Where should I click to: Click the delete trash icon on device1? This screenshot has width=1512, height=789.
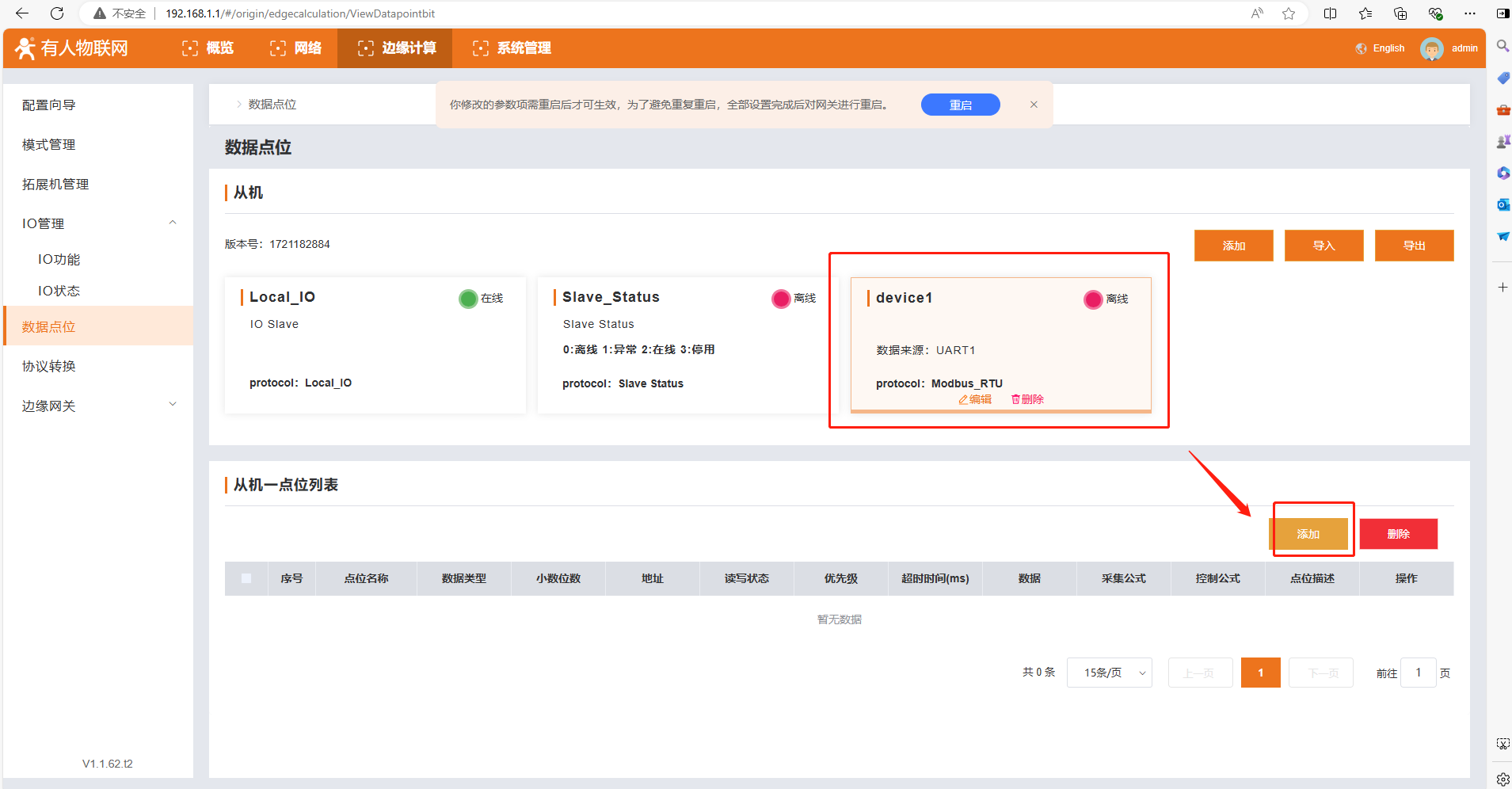point(1015,400)
